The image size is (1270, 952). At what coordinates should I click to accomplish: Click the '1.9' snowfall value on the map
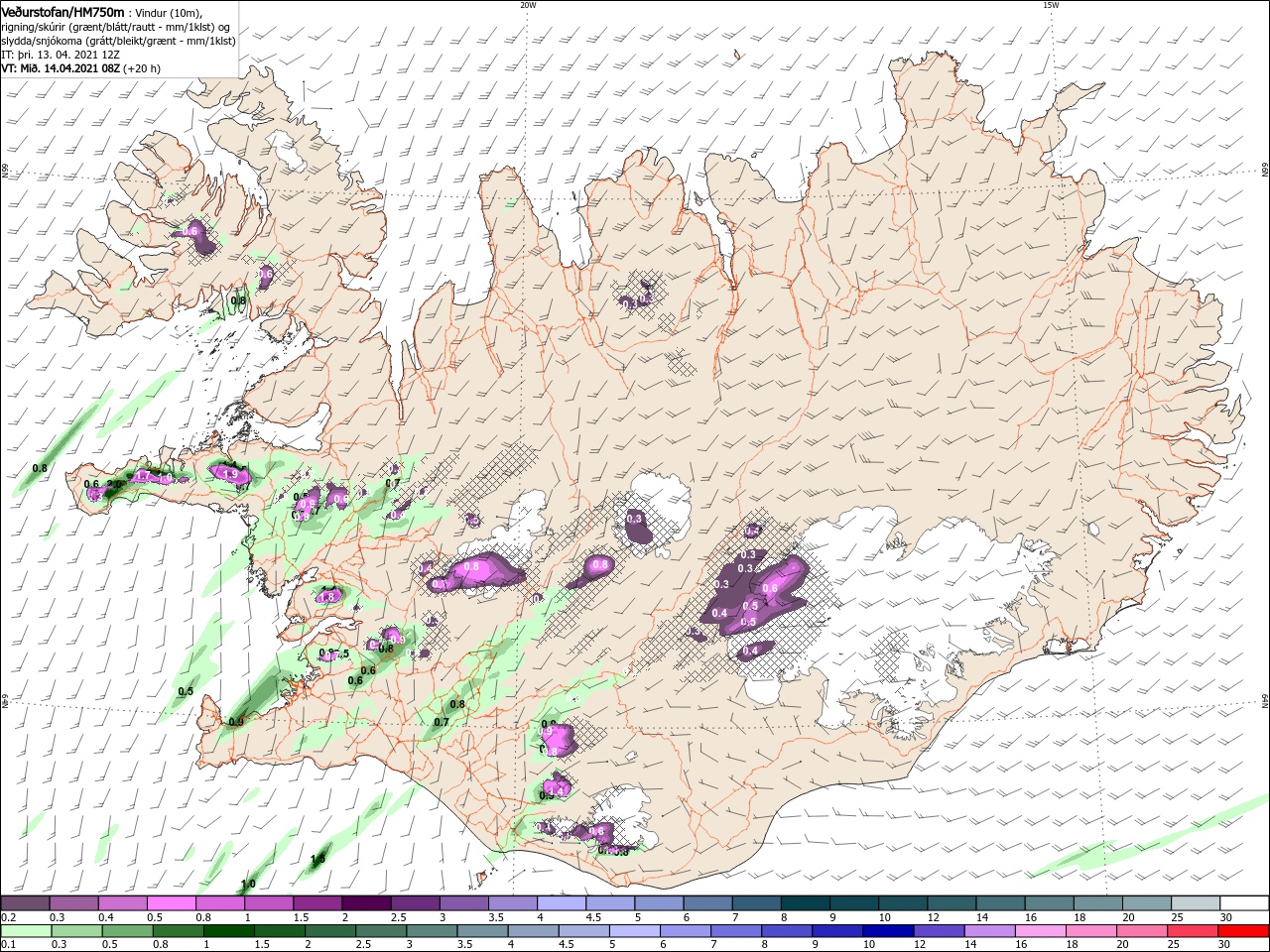pos(230,475)
